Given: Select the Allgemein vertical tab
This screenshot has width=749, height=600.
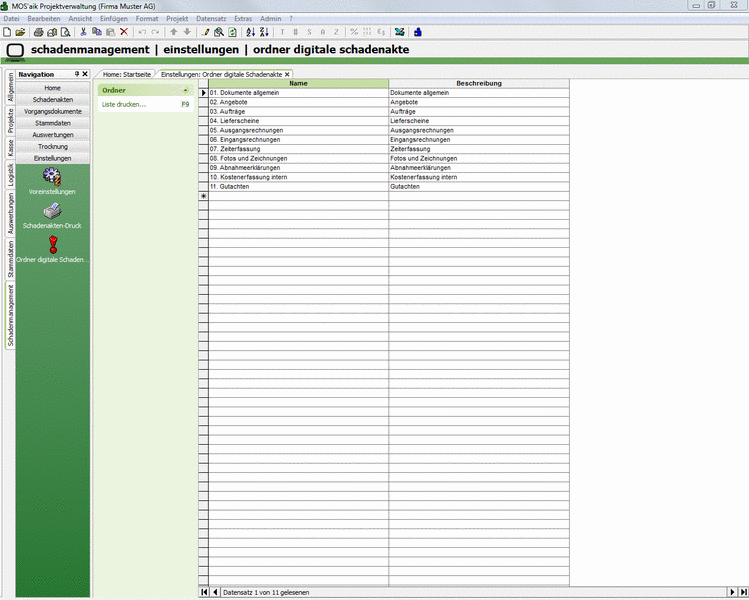Looking at the screenshot, I should coord(10,87).
